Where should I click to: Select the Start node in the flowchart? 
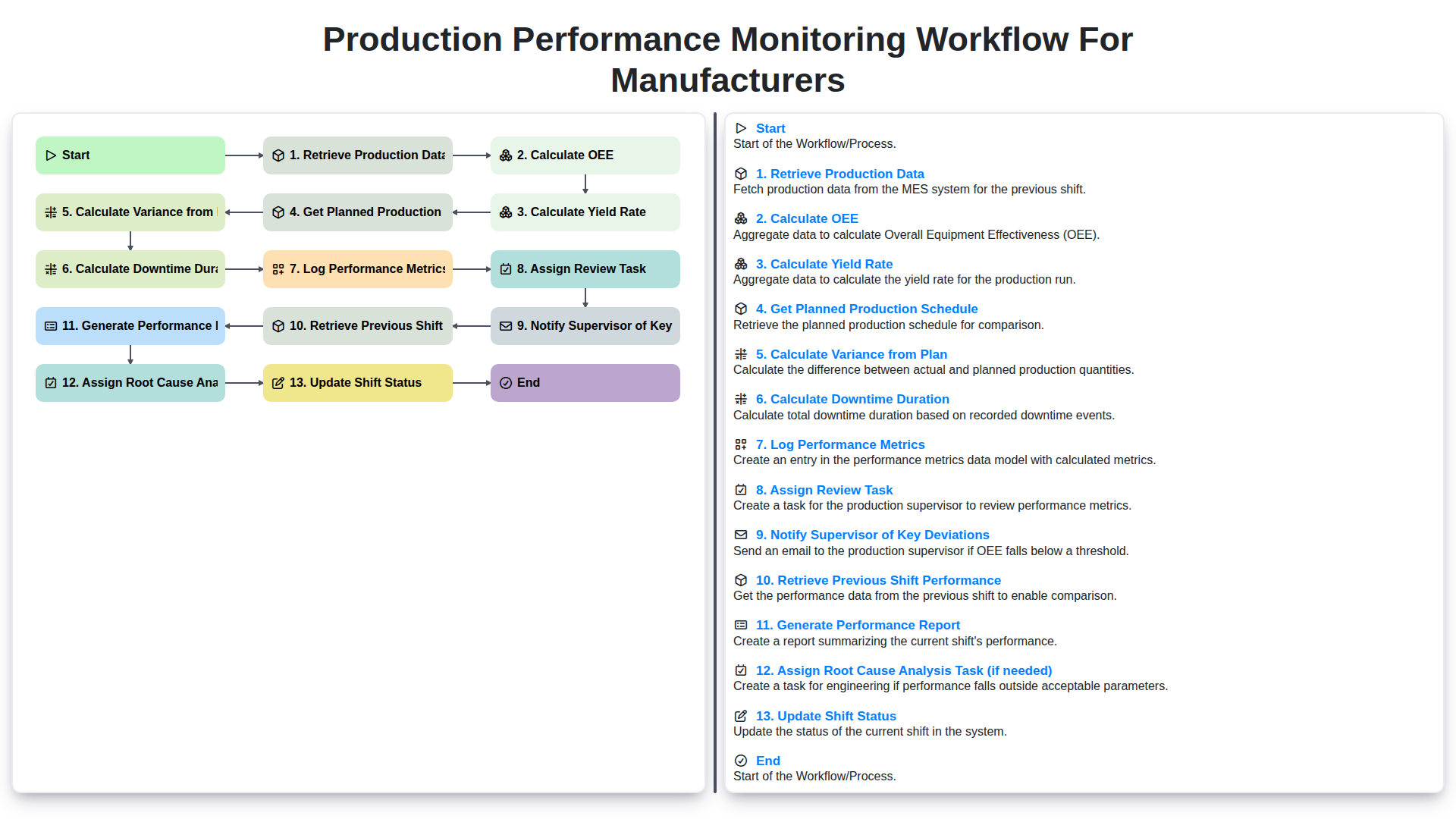[x=130, y=155]
